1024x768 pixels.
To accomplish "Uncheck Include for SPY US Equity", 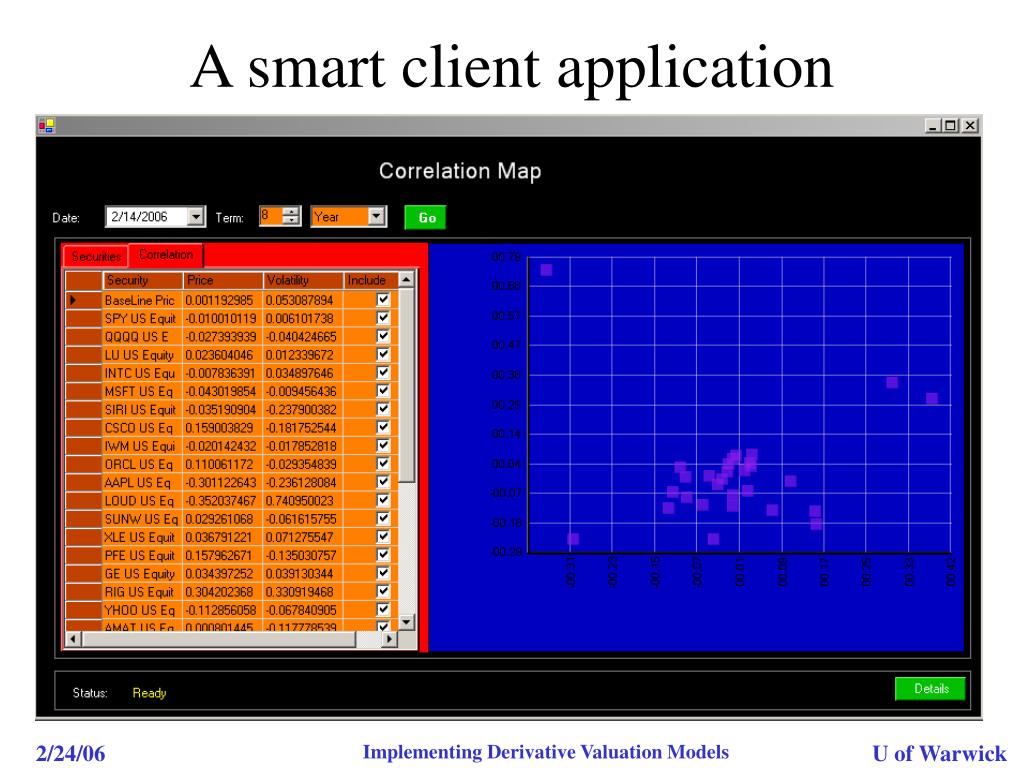I will [x=383, y=318].
